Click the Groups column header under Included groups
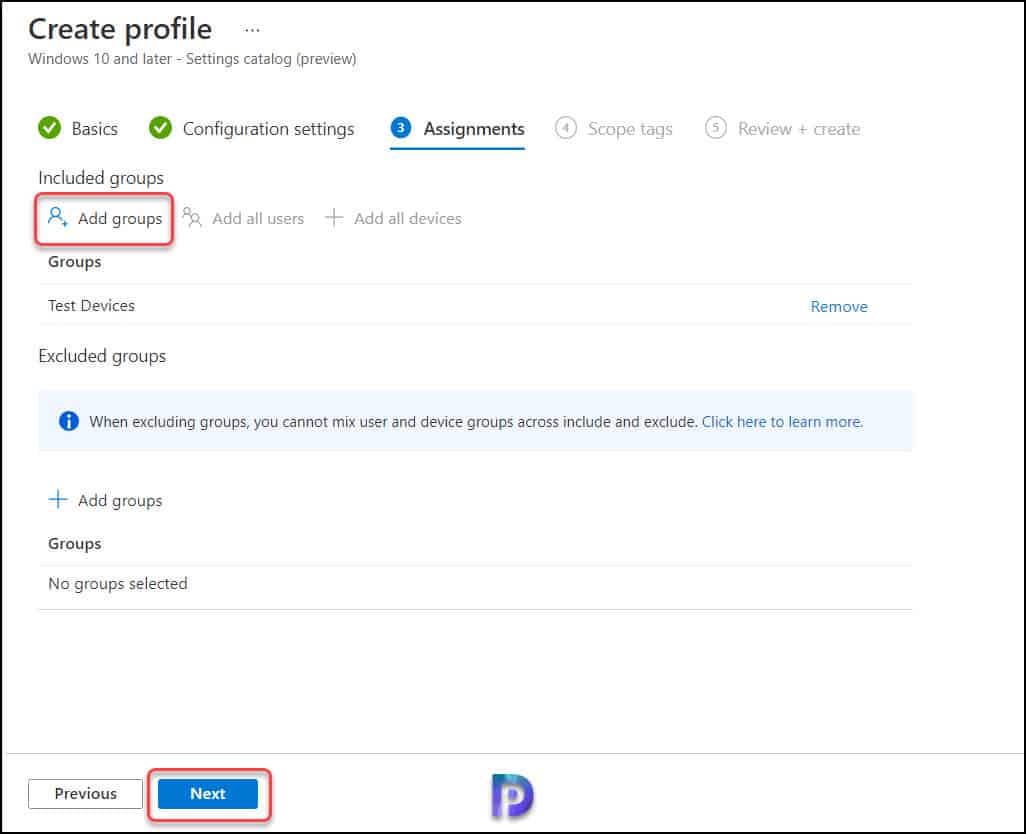1026x834 pixels. (74, 261)
